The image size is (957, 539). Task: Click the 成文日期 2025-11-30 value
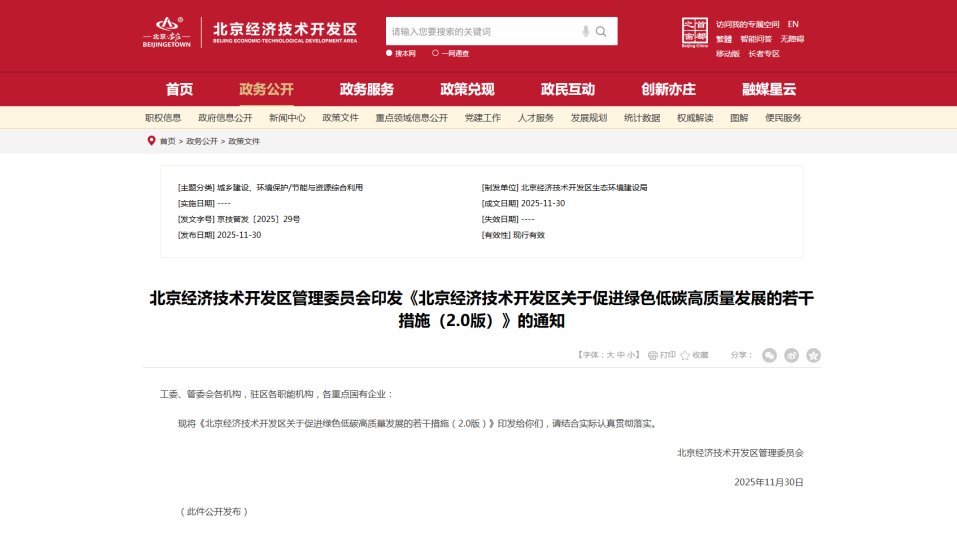click(x=543, y=203)
